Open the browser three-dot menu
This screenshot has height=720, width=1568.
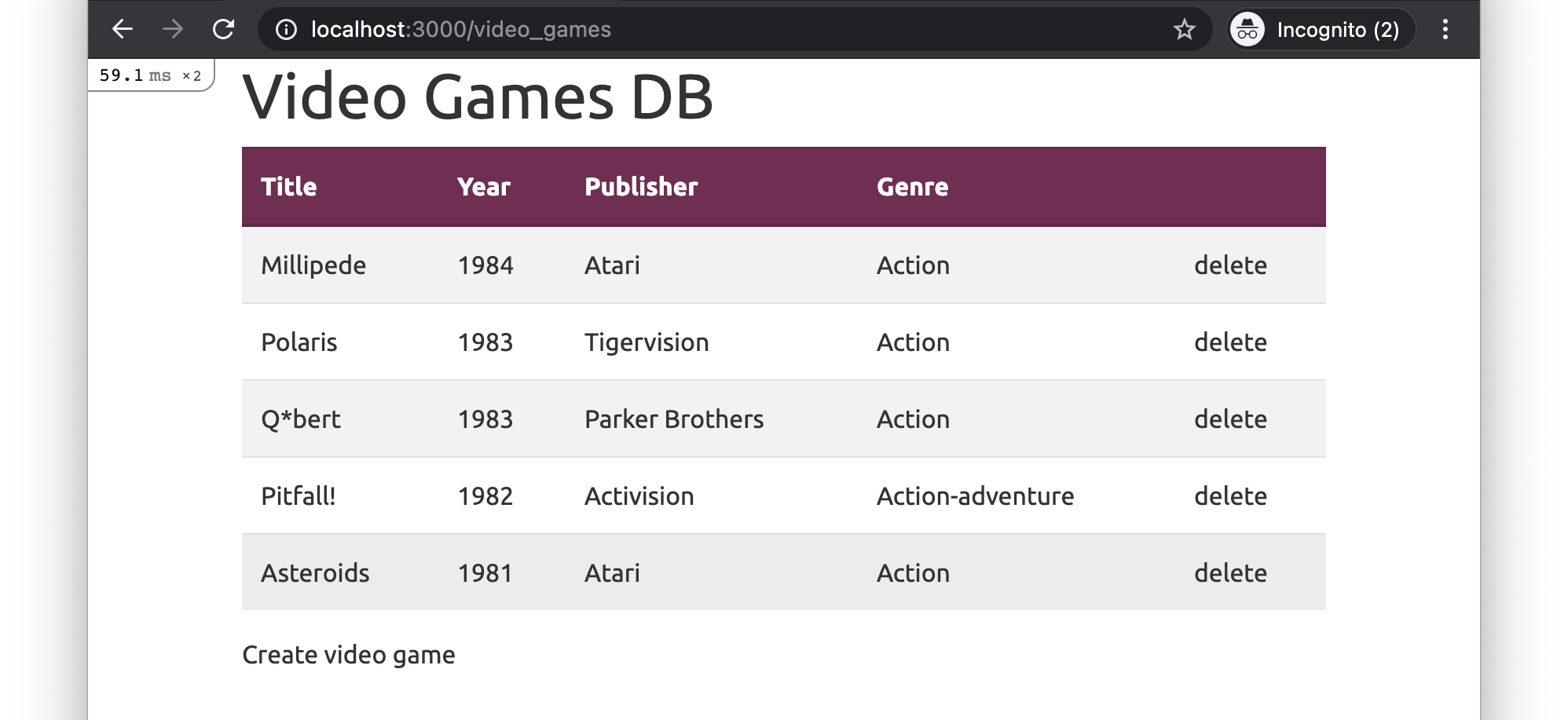[x=1445, y=30]
